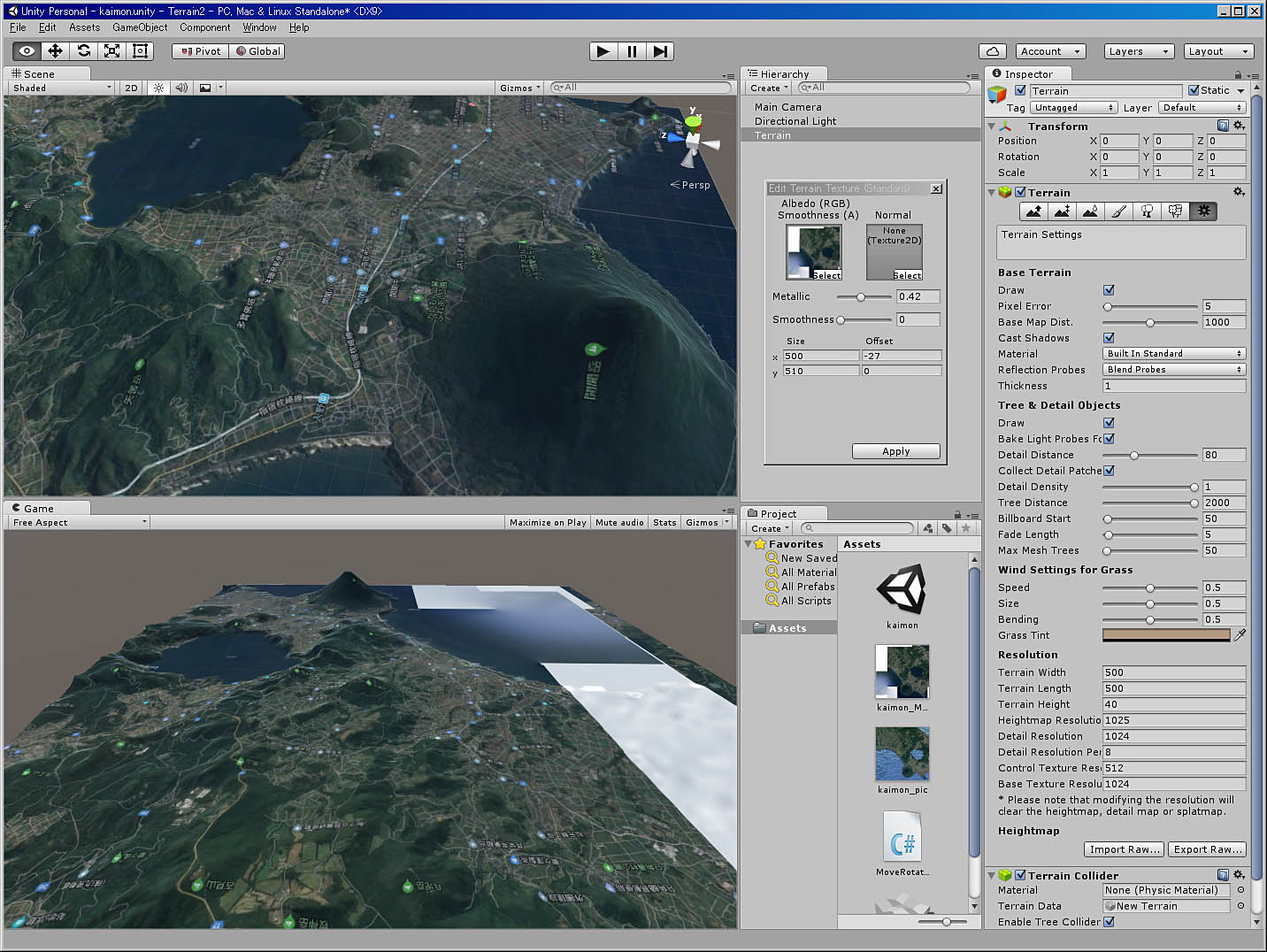Select Smooth Height terrain tool
Screen dimensions: 1267x952
click(1090, 211)
